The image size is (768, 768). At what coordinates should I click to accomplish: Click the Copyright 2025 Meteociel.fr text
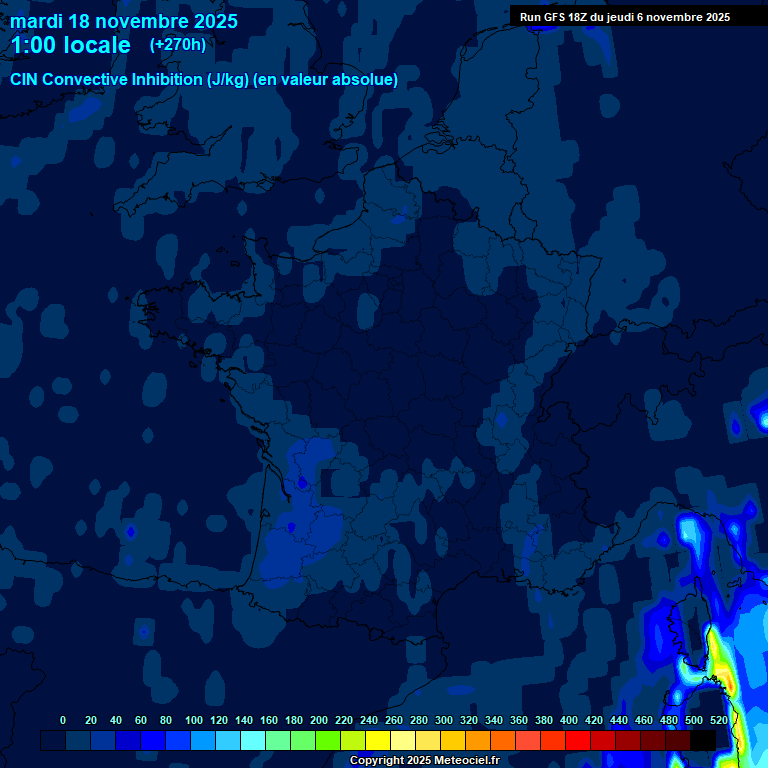tap(424, 761)
